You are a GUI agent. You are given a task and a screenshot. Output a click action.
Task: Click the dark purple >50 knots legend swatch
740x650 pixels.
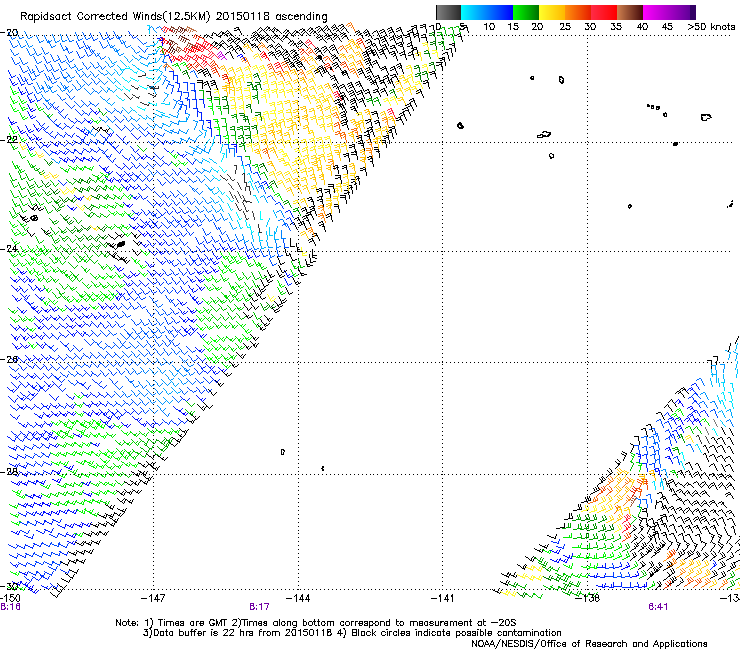pos(692,12)
